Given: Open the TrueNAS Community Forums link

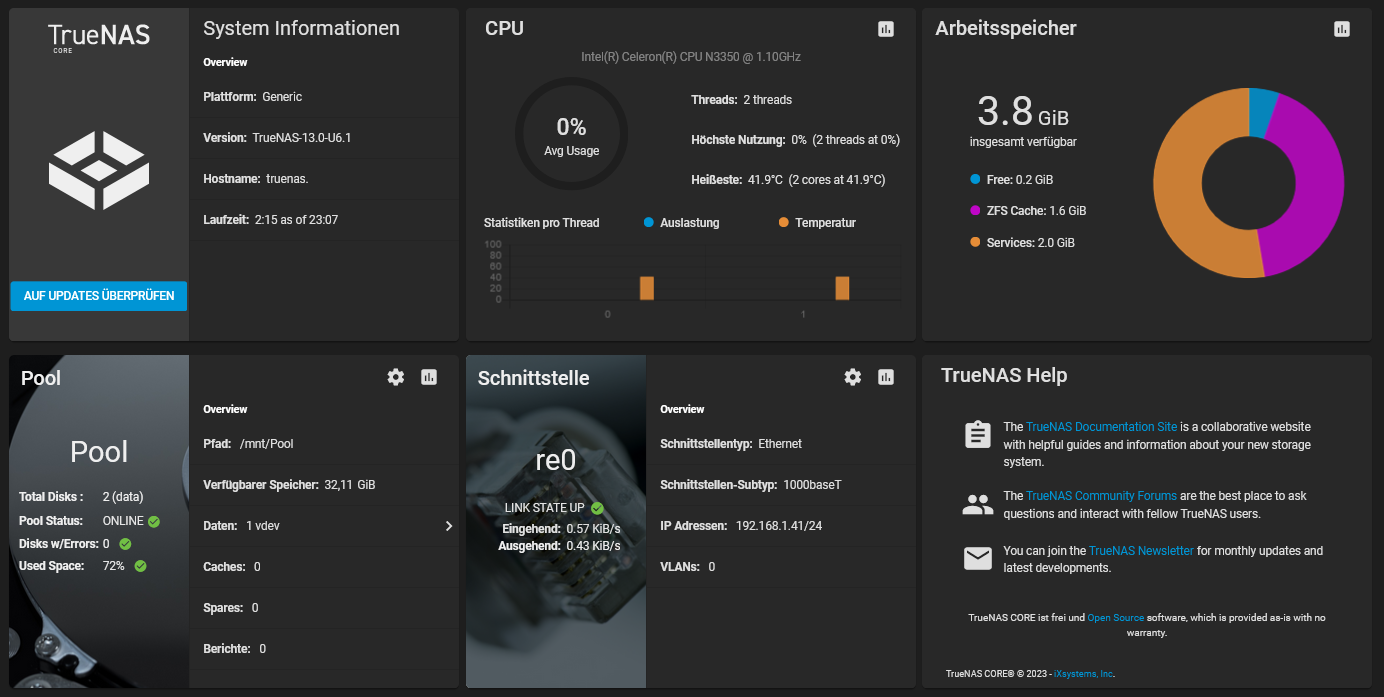Looking at the screenshot, I should point(1101,496).
